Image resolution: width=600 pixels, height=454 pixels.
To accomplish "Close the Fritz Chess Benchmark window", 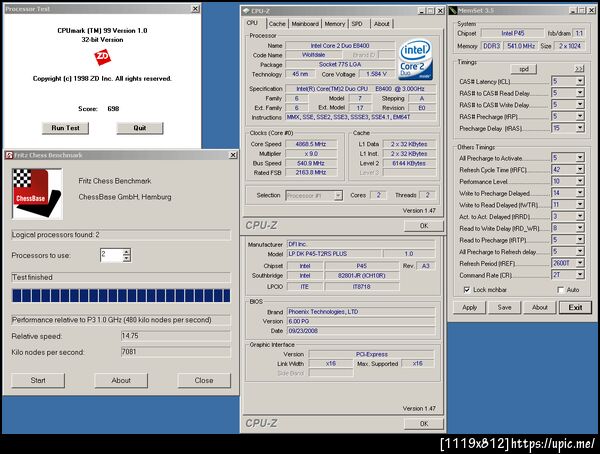I will (233, 155).
